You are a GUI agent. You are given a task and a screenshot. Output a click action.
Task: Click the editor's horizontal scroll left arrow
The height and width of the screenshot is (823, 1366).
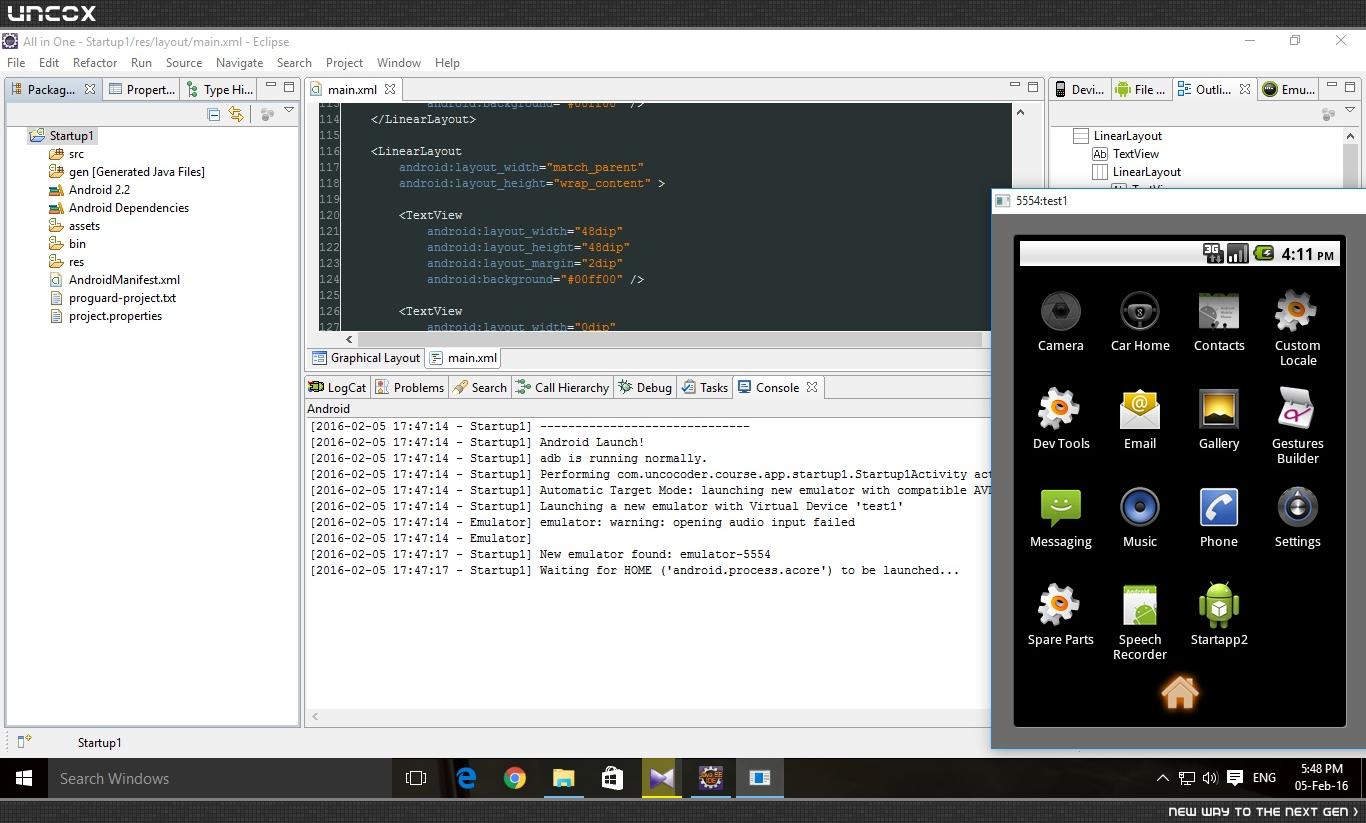pyautogui.click(x=349, y=339)
